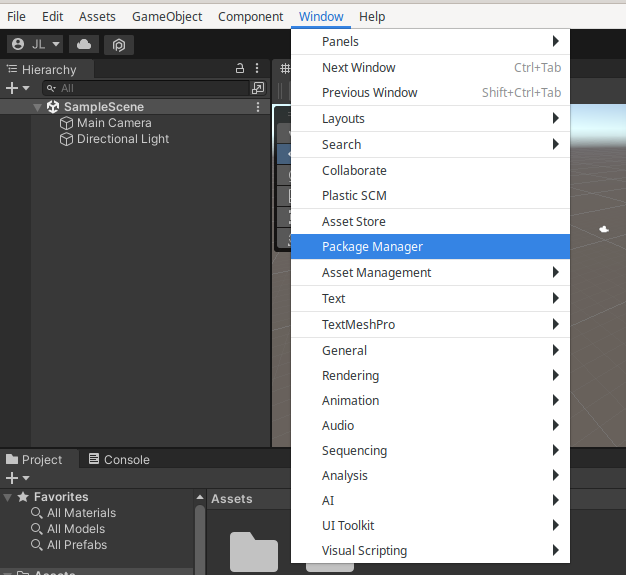Collapse the SampleScene tree arrow

(x=38, y=107)
